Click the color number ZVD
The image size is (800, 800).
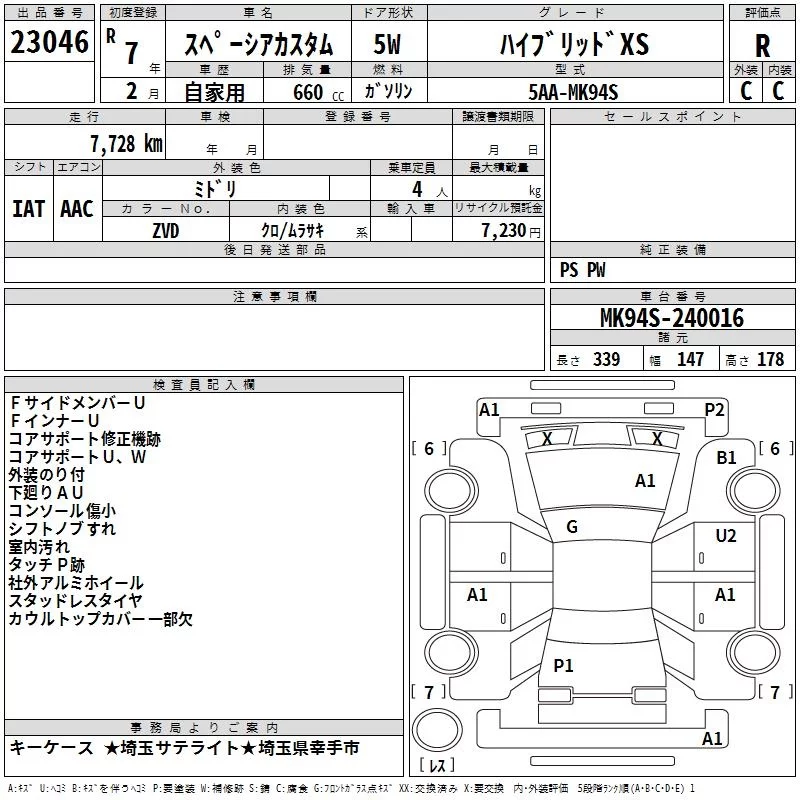166,231
